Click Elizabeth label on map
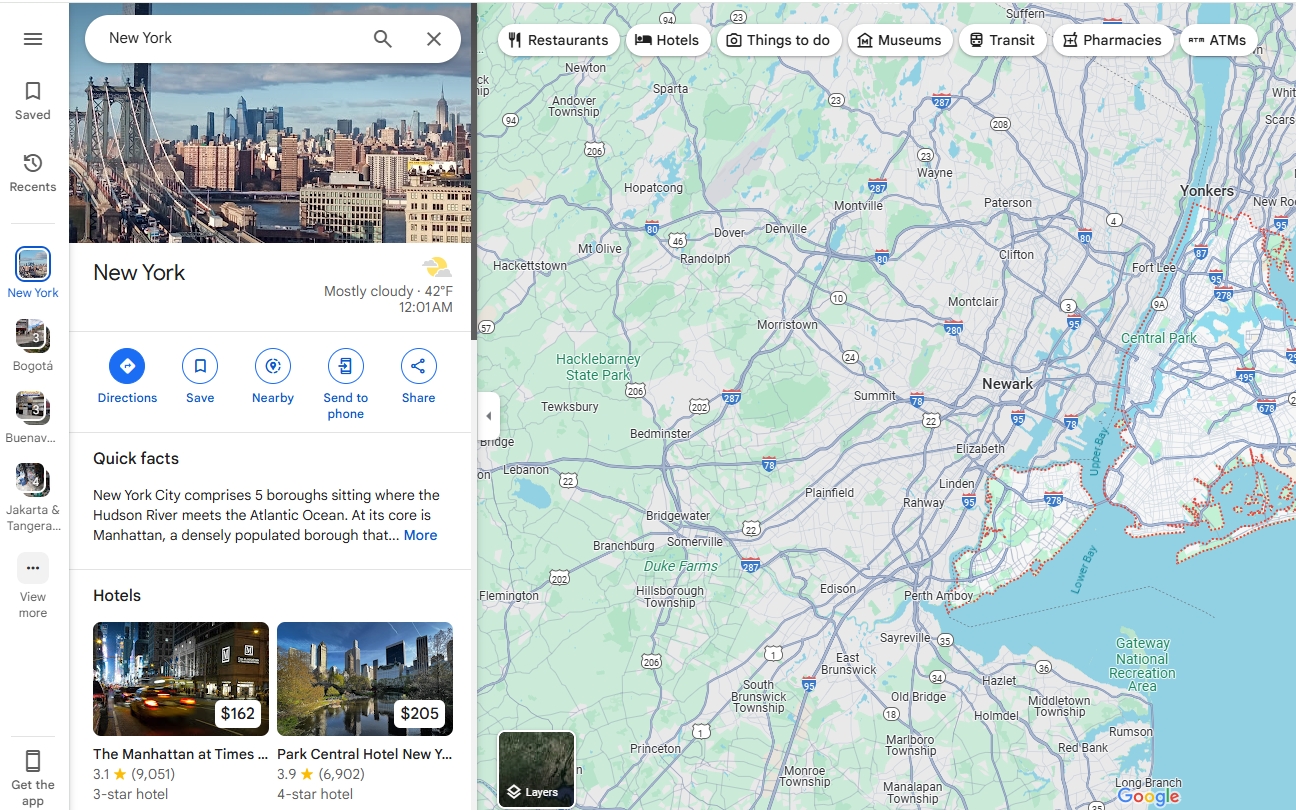Image resolution: width=1296 pixels, height=810 pixels. (980, 449)
